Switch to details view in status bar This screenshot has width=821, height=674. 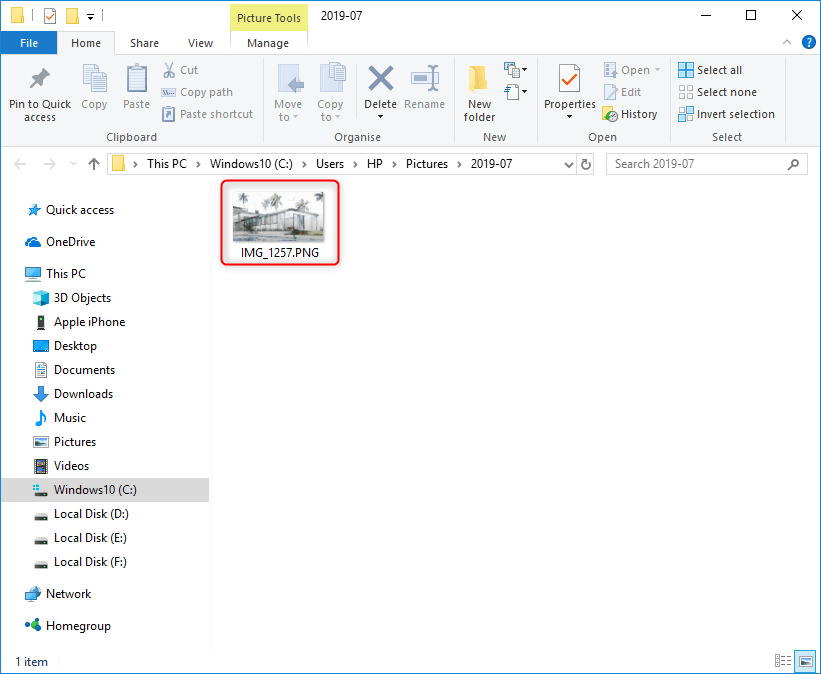(x=783, y=661)
